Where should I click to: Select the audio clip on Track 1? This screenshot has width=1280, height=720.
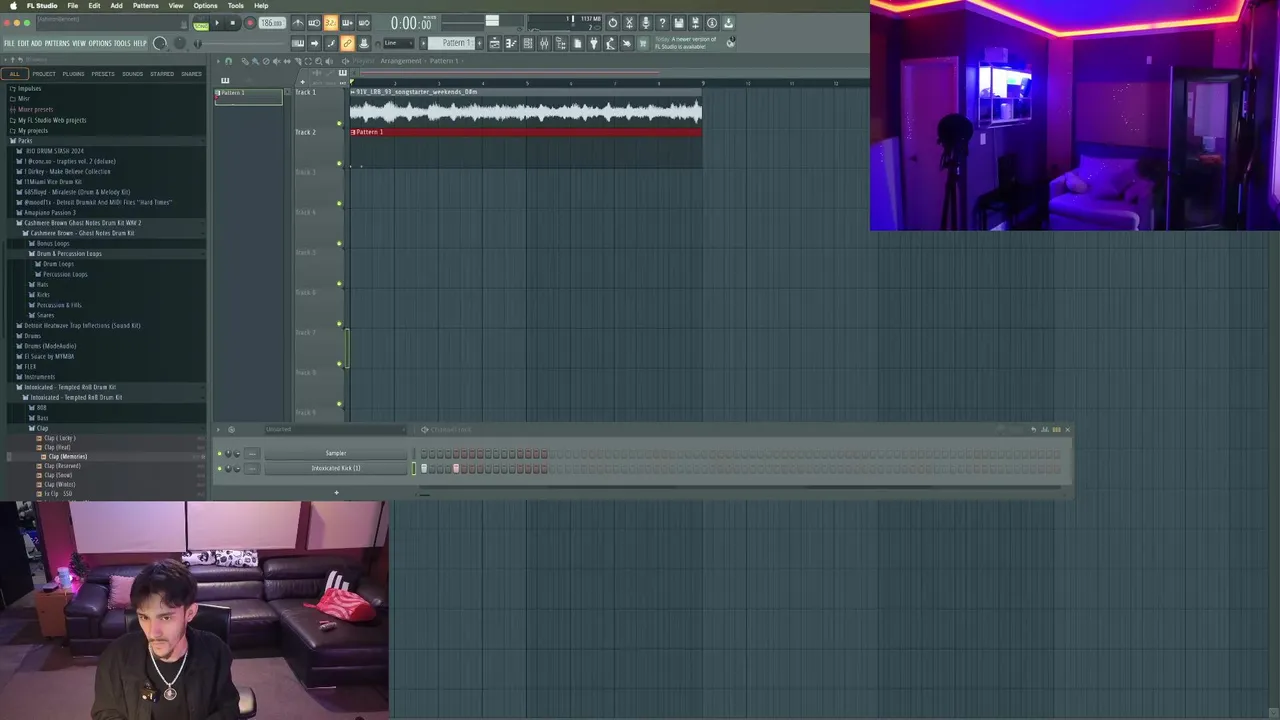[526, 110]
